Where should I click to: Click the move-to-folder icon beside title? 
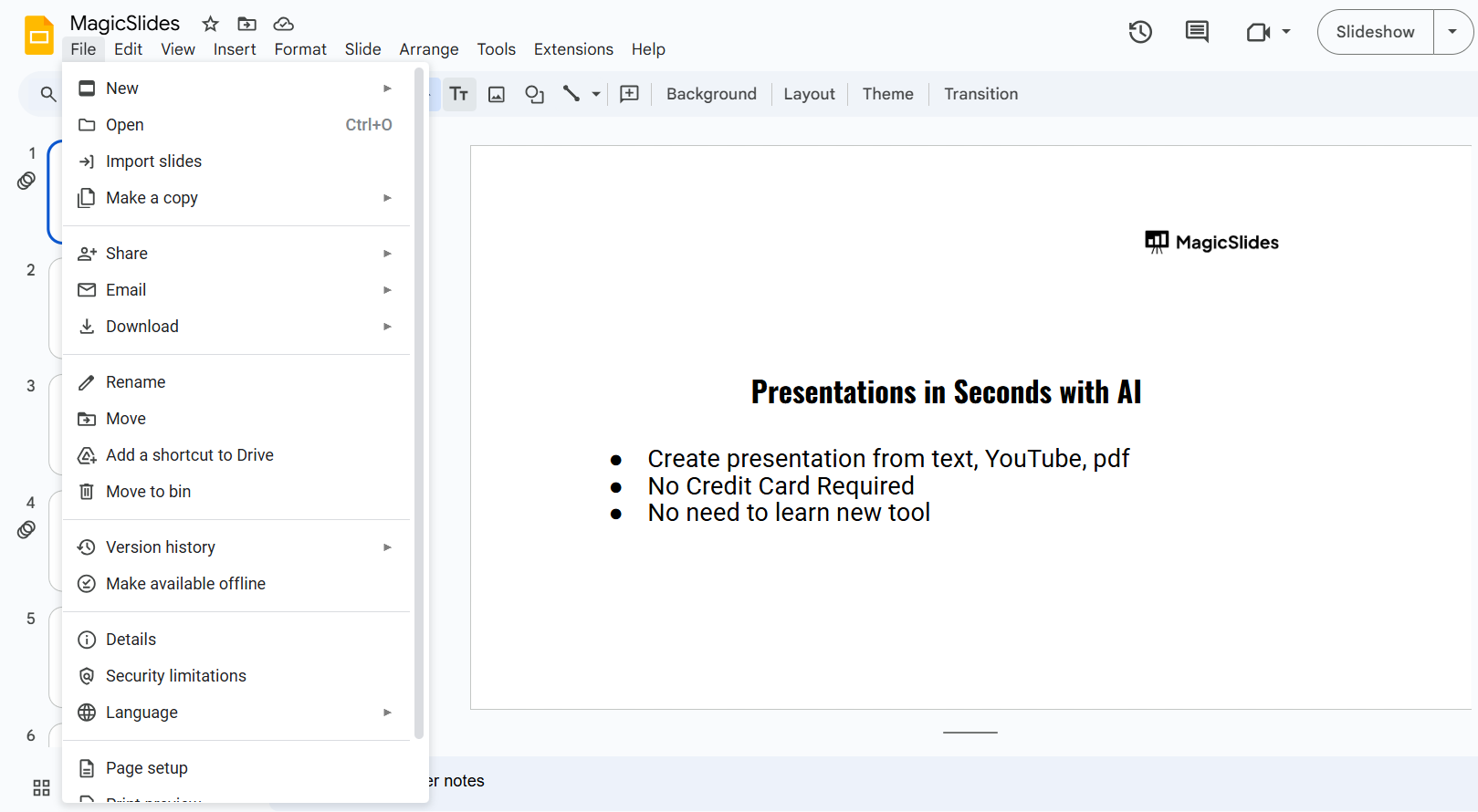coord(246,24)
